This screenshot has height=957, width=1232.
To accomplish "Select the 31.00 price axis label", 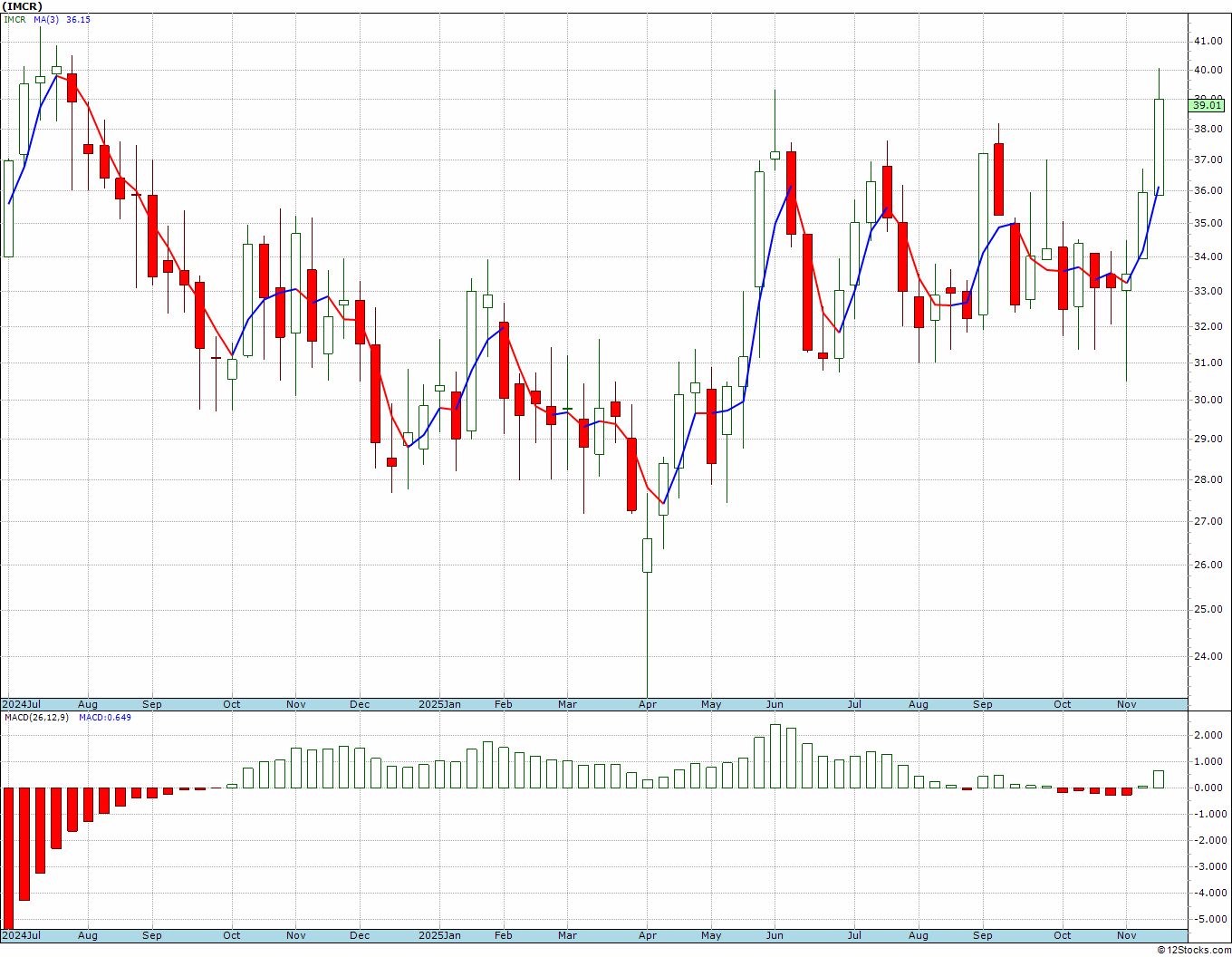I will click(1207, 362).
